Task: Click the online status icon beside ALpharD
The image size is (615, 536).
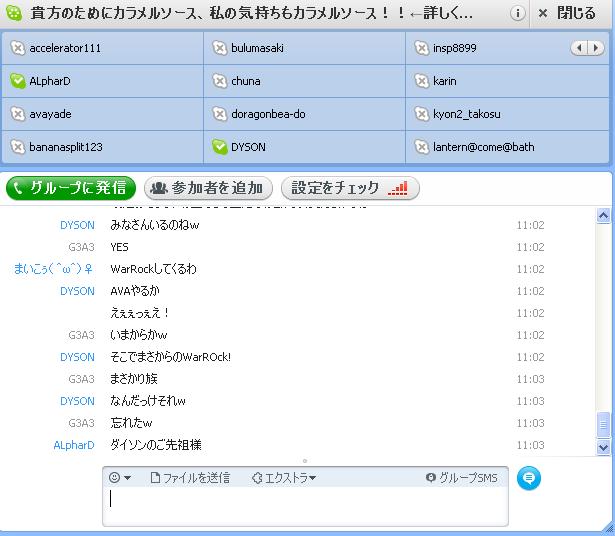Action: [17, 81]
